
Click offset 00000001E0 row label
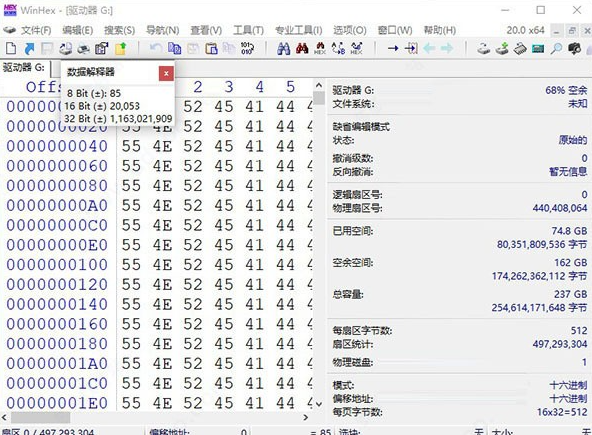pos(57,403)
